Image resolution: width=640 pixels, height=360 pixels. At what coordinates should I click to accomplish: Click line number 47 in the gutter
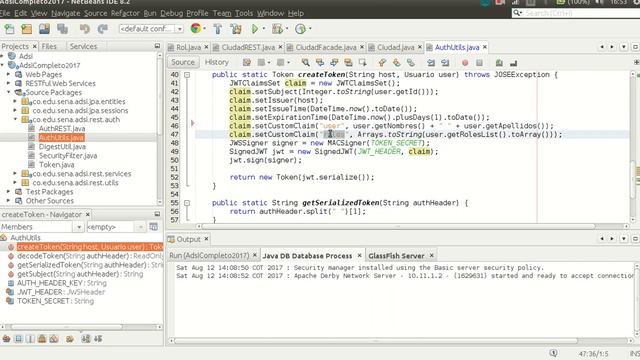174,134
